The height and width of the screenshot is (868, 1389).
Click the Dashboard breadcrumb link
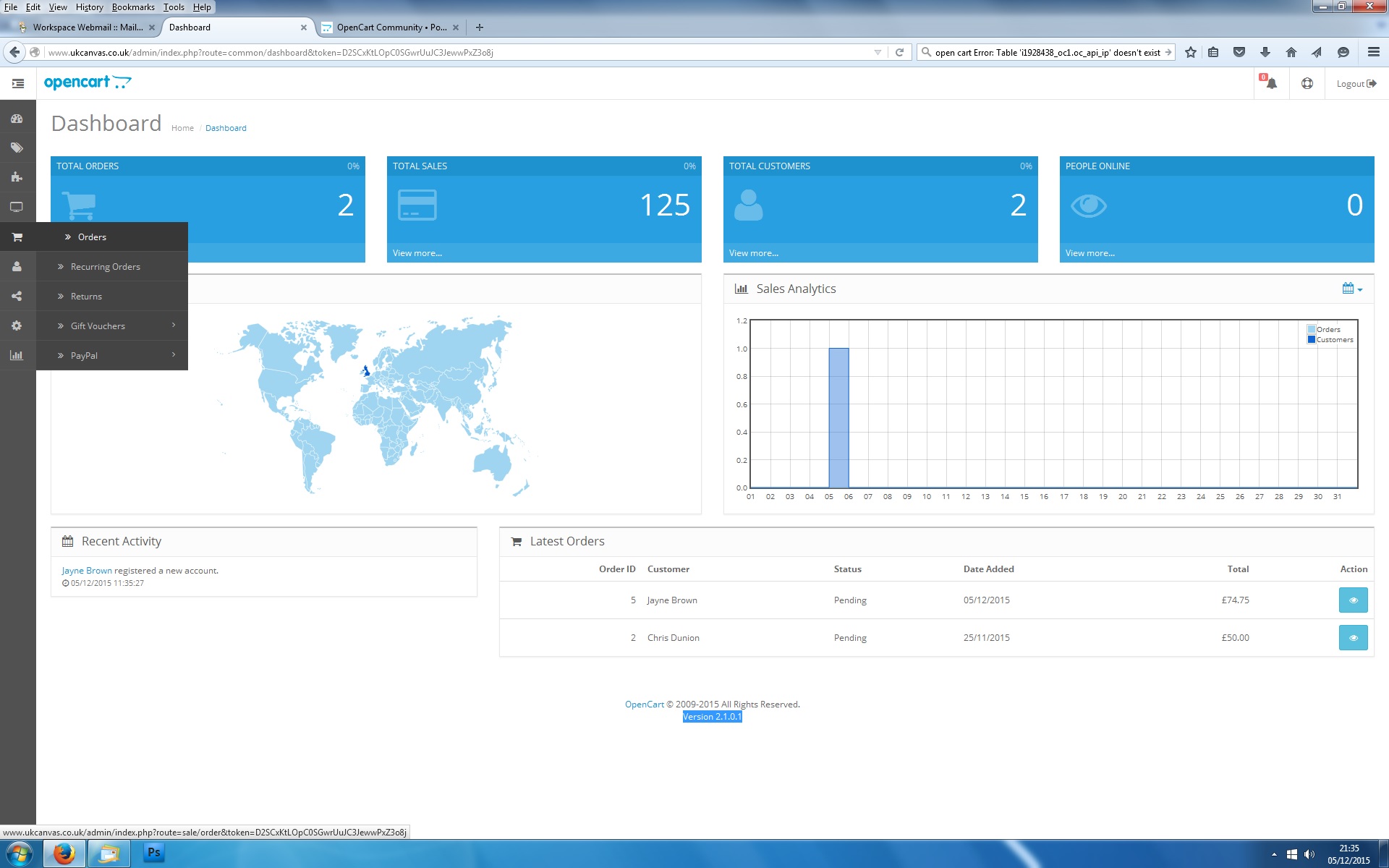coord(226,128)
